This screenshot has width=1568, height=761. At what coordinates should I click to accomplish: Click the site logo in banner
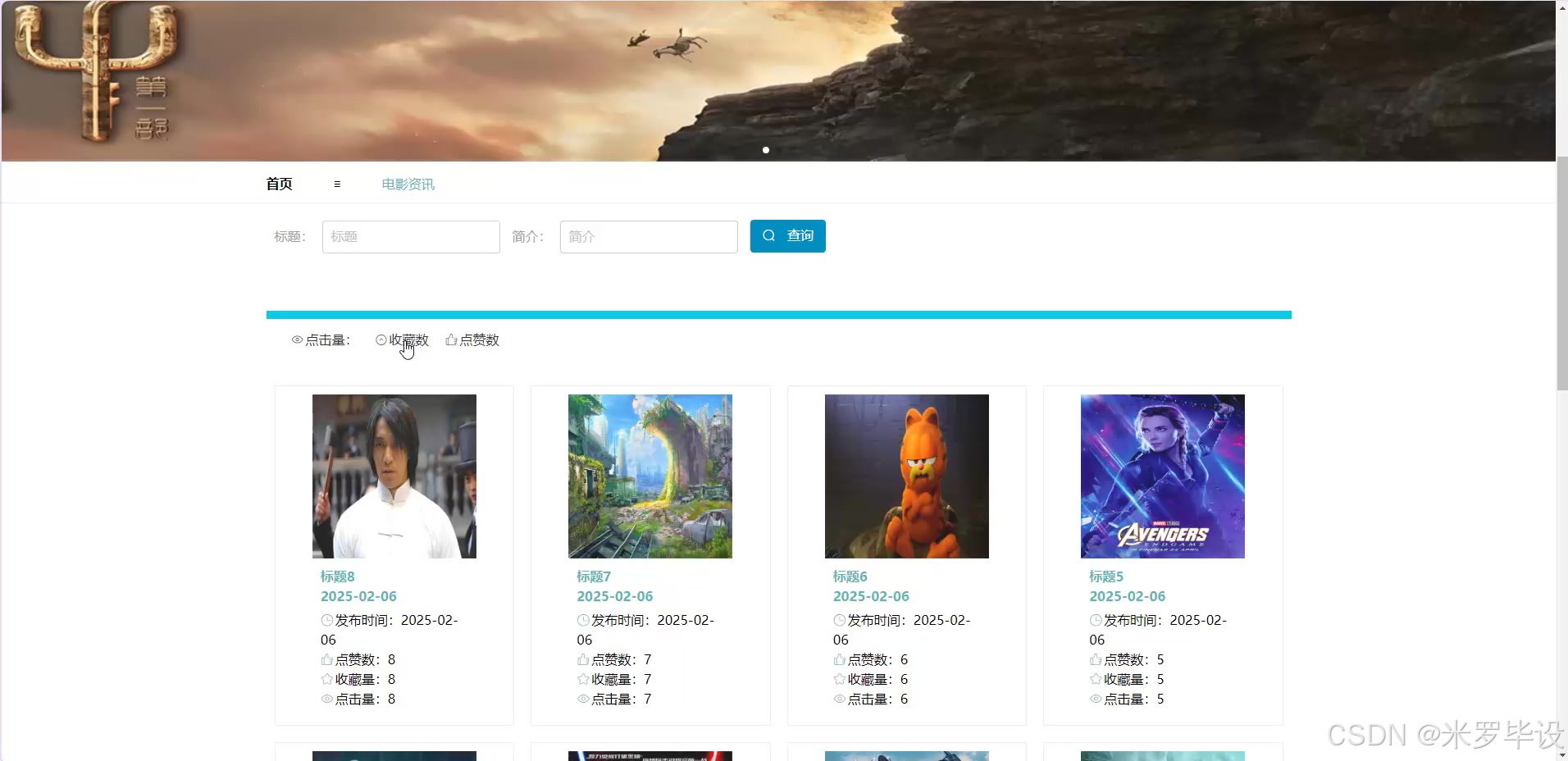coord(96,72)
